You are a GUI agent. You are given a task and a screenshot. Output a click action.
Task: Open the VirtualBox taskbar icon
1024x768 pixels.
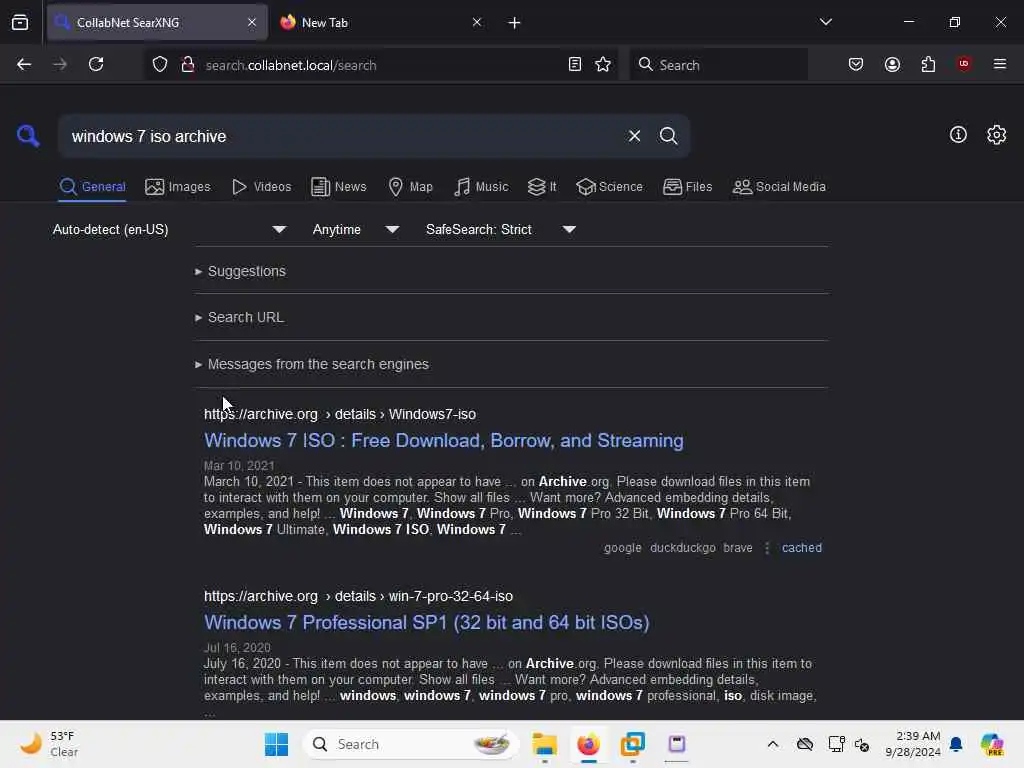pyautogui.click(x=633, y=744)
